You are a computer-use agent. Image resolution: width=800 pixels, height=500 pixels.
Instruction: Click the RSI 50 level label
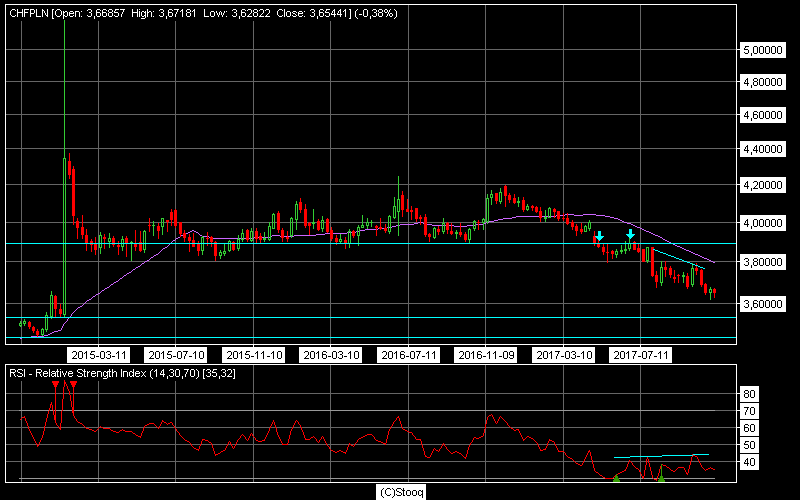(749, 445)
